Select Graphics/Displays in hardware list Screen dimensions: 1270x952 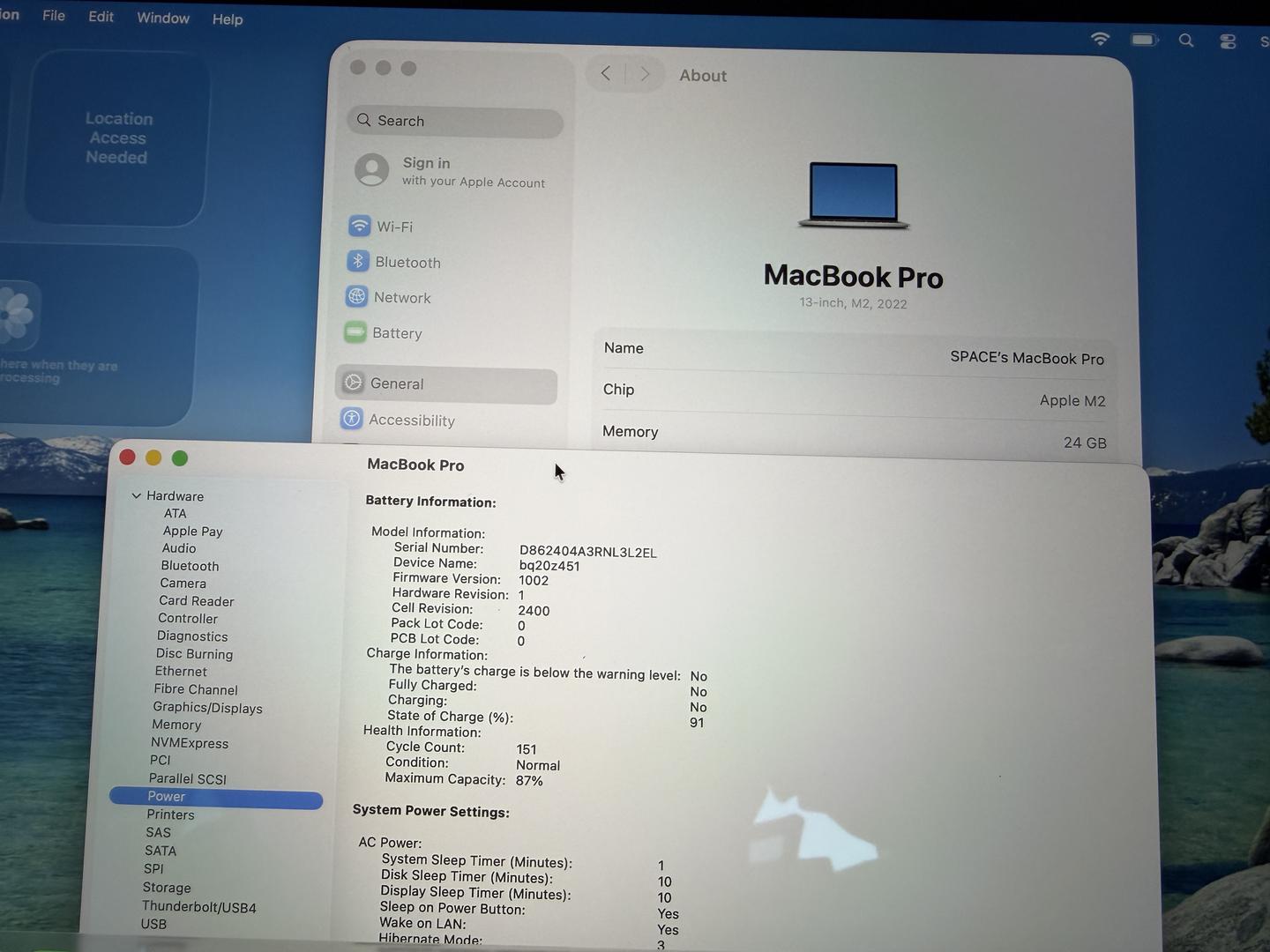pos(207,707)
